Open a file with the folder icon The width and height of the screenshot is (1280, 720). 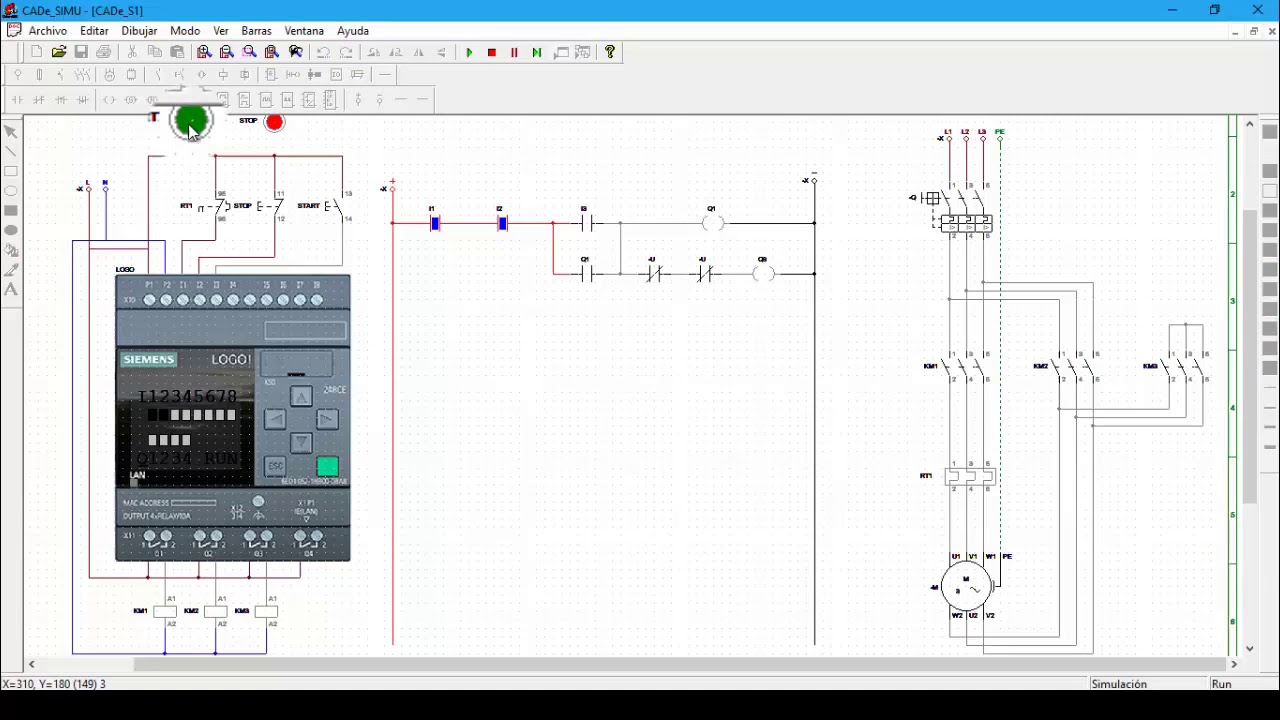pos(59,52)
